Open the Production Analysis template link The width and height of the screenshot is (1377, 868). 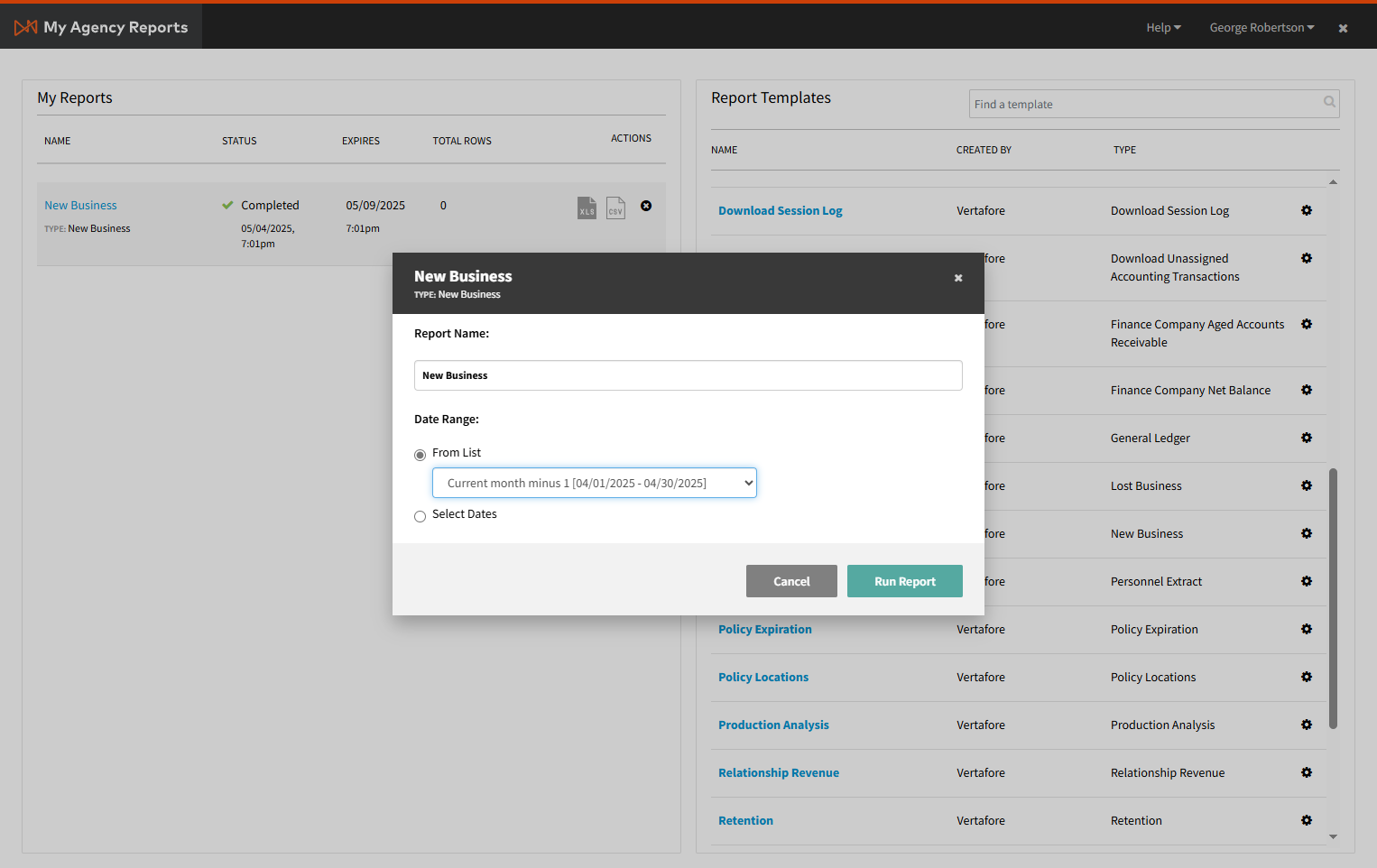coord(773,725)
